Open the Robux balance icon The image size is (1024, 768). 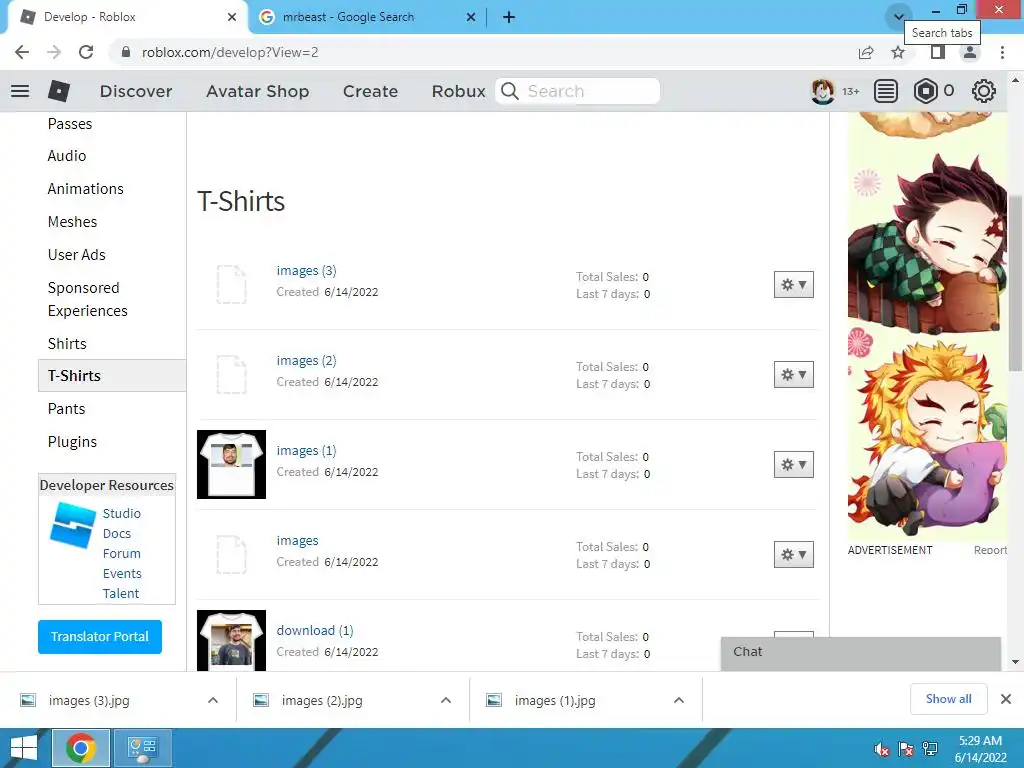pyautogui.click(x=925, y=91)
